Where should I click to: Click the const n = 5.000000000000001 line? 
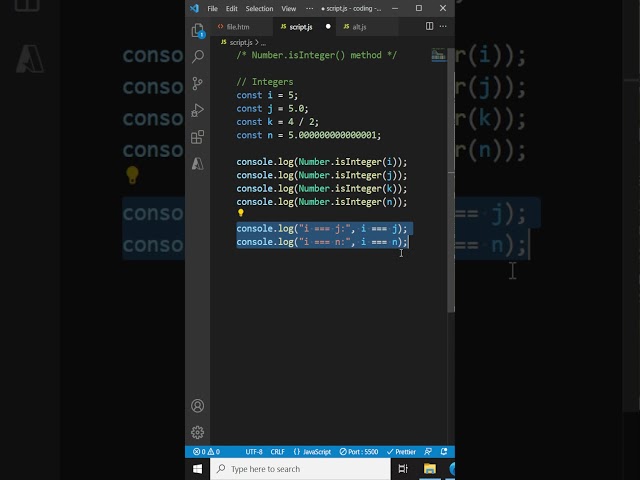click(309, 135)
